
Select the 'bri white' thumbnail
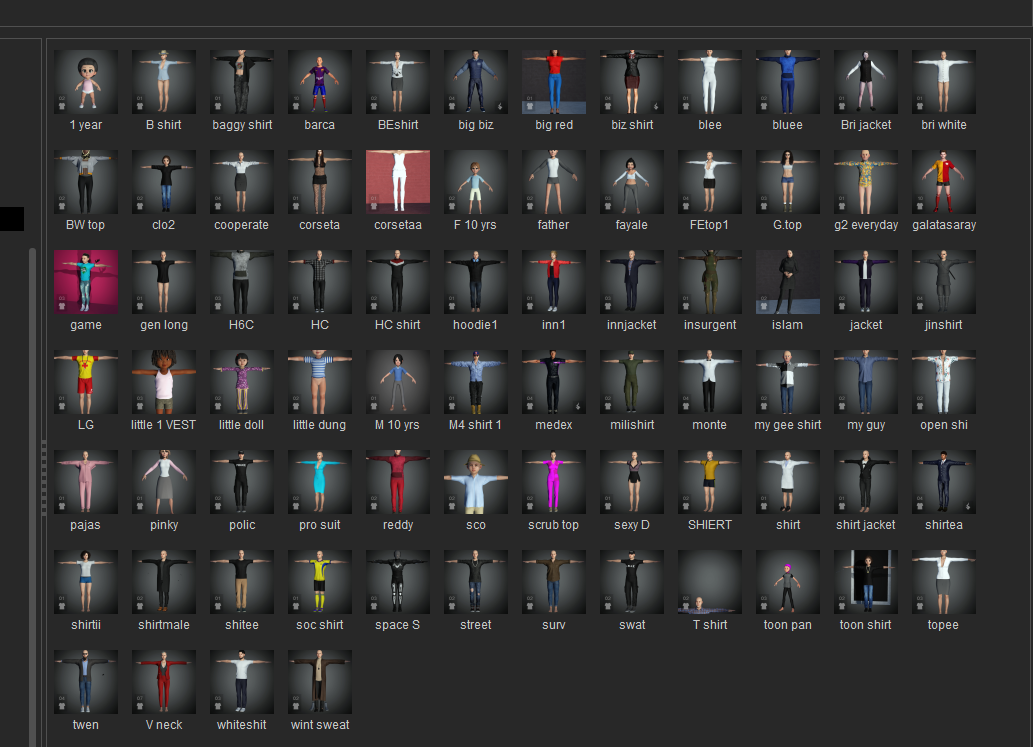click(x=943, y=82)
